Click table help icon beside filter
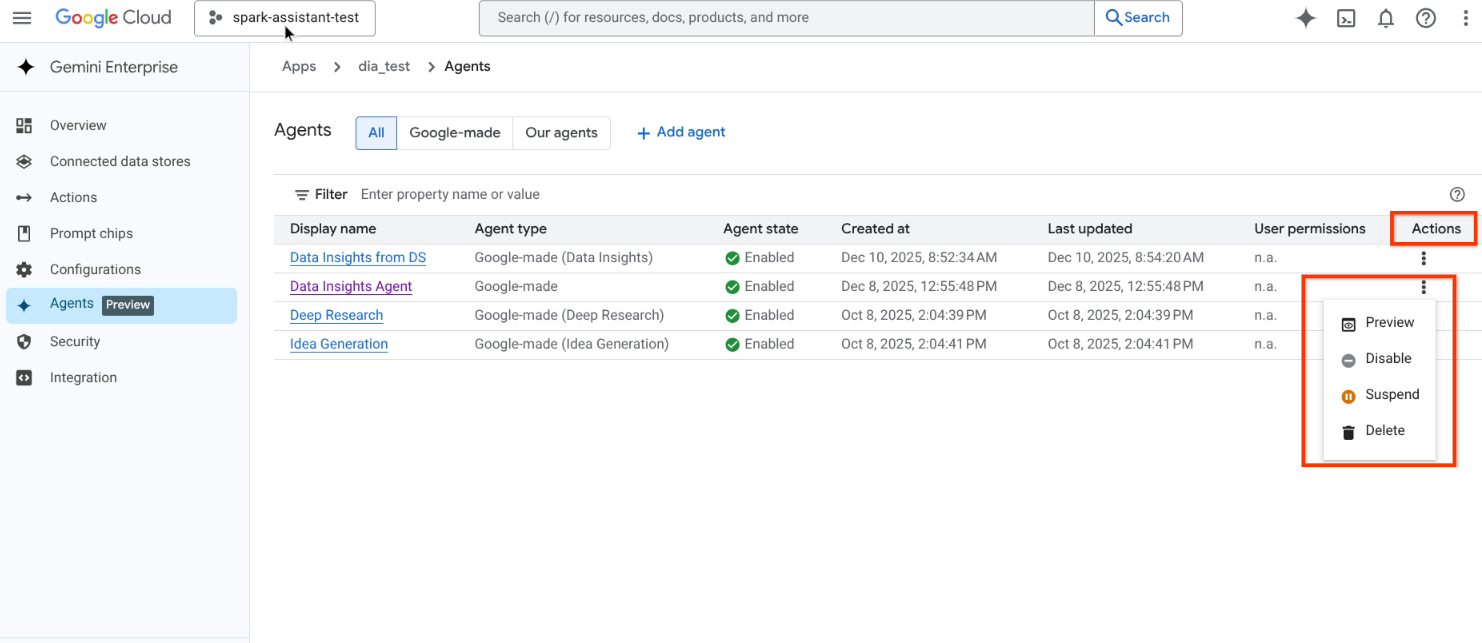 tap(1457, 195)
